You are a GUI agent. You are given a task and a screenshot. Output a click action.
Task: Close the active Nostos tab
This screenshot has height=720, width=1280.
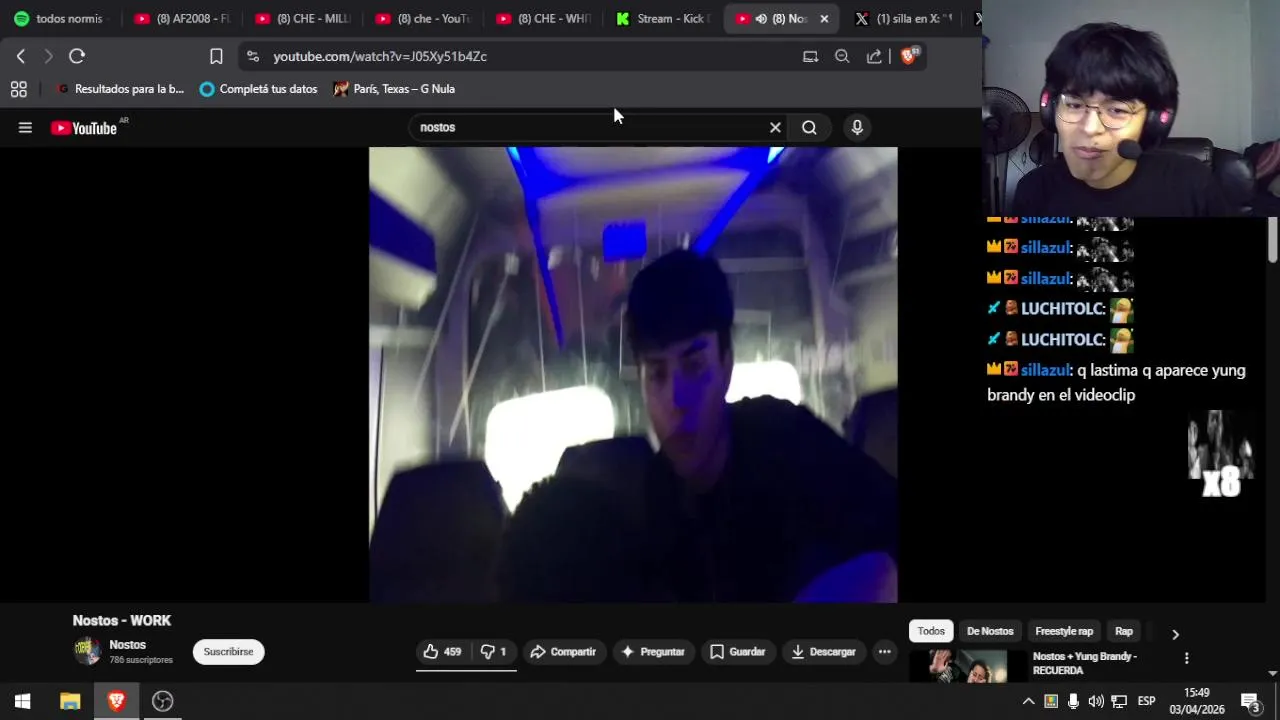(824, 18)
